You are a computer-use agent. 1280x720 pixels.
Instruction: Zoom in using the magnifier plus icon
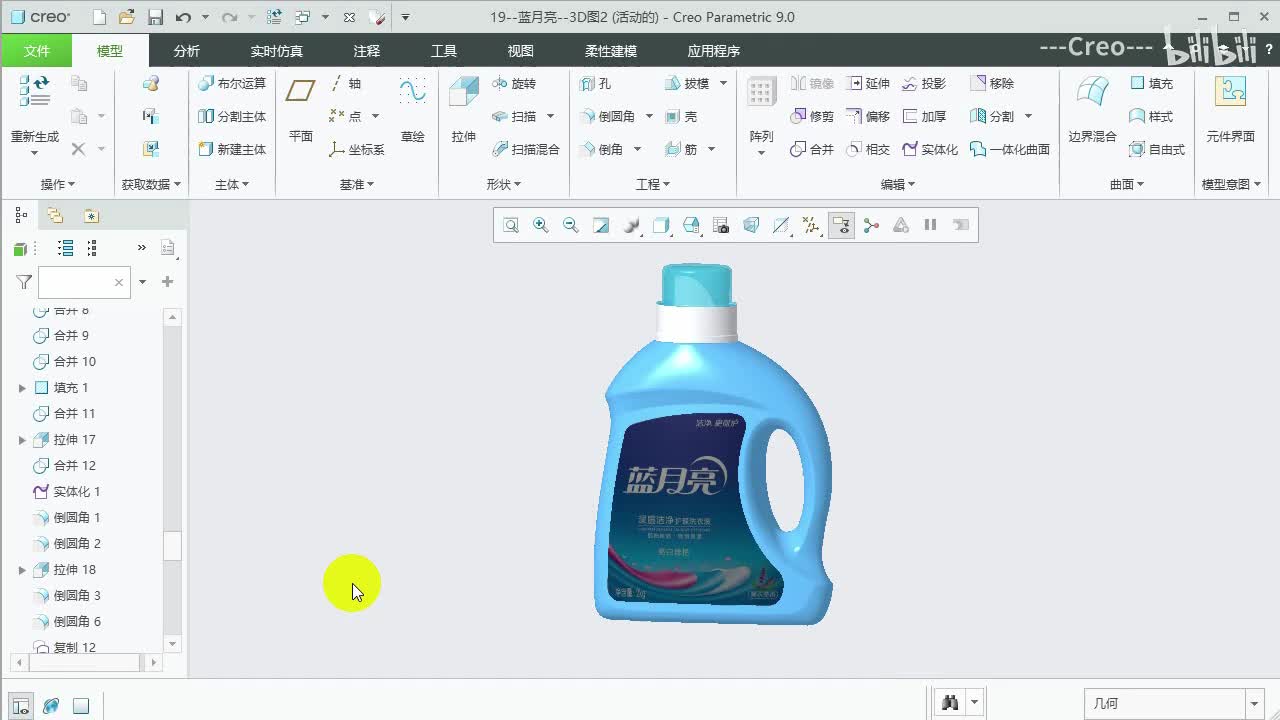541,225
